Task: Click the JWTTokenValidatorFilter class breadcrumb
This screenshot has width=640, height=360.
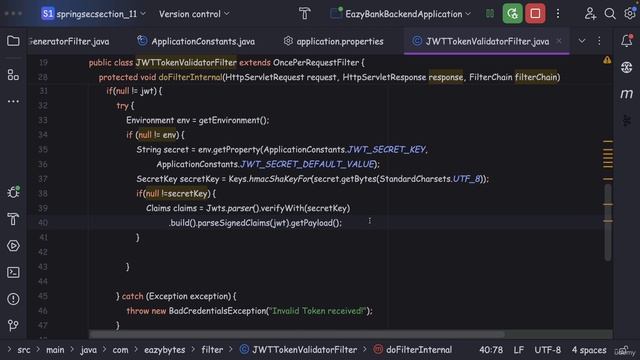Action: [x=298, y=350]
